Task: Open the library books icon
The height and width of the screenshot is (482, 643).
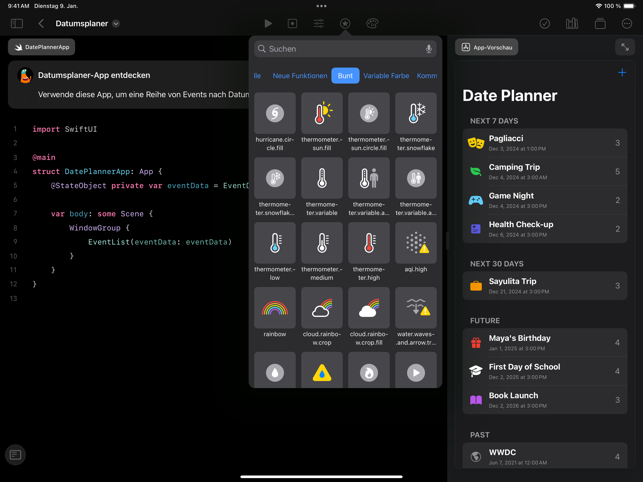Action: [572, 23]
